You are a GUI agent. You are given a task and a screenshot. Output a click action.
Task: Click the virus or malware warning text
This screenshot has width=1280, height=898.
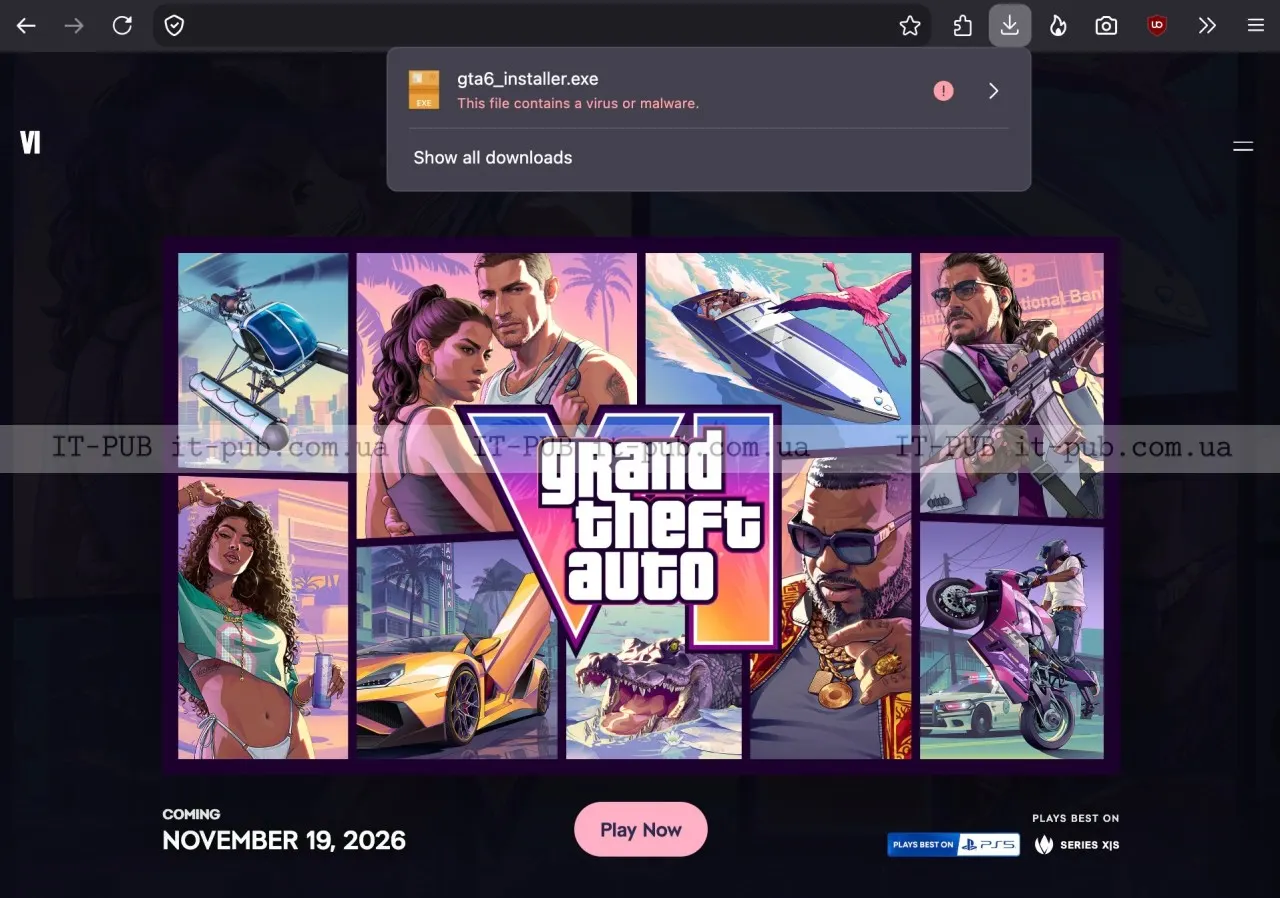[578, 103]
